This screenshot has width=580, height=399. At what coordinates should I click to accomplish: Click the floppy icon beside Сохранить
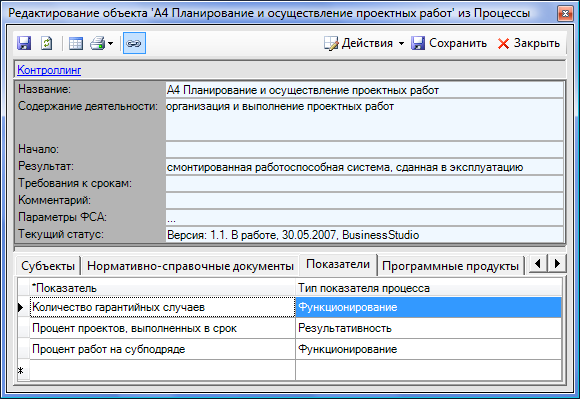click(x=418, y=43)
